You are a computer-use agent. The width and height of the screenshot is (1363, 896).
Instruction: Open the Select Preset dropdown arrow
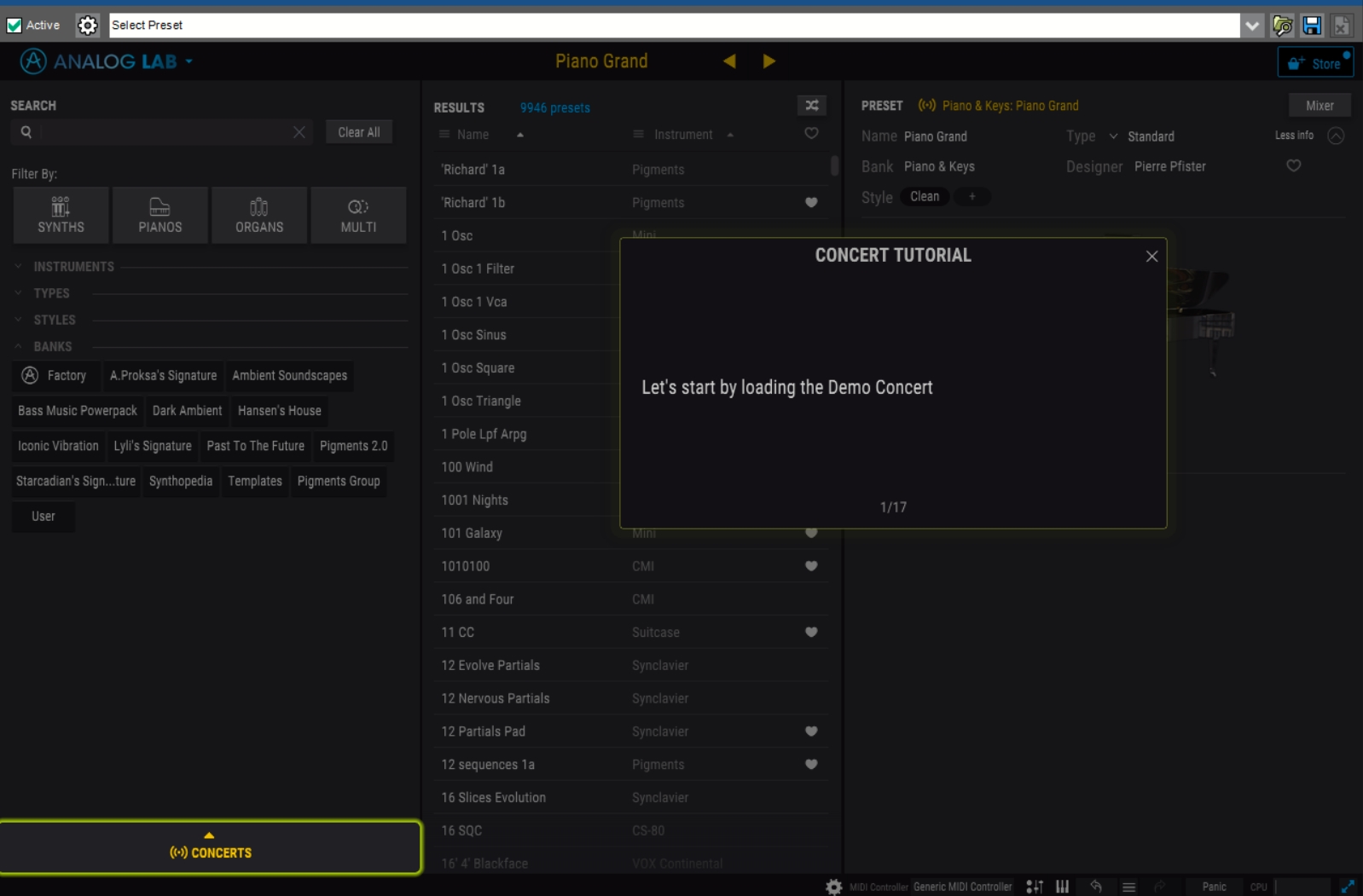(x=1251, y=26)
